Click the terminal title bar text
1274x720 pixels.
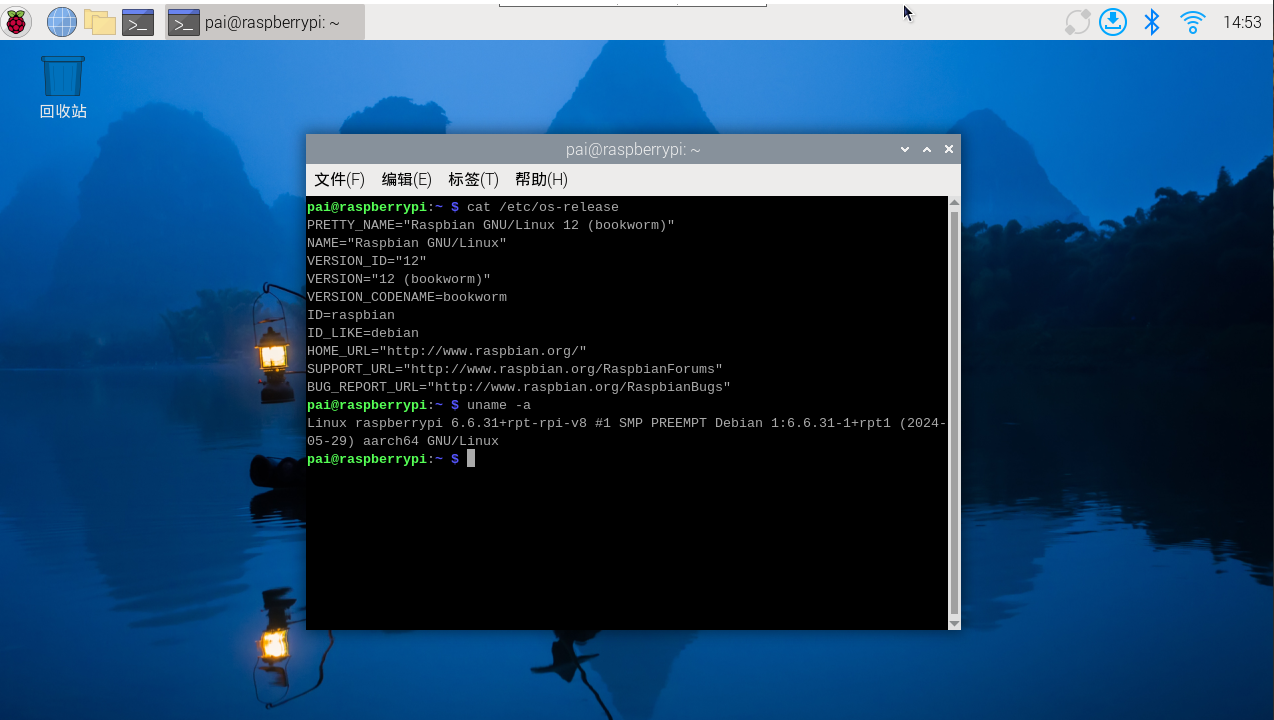[633, 149]
